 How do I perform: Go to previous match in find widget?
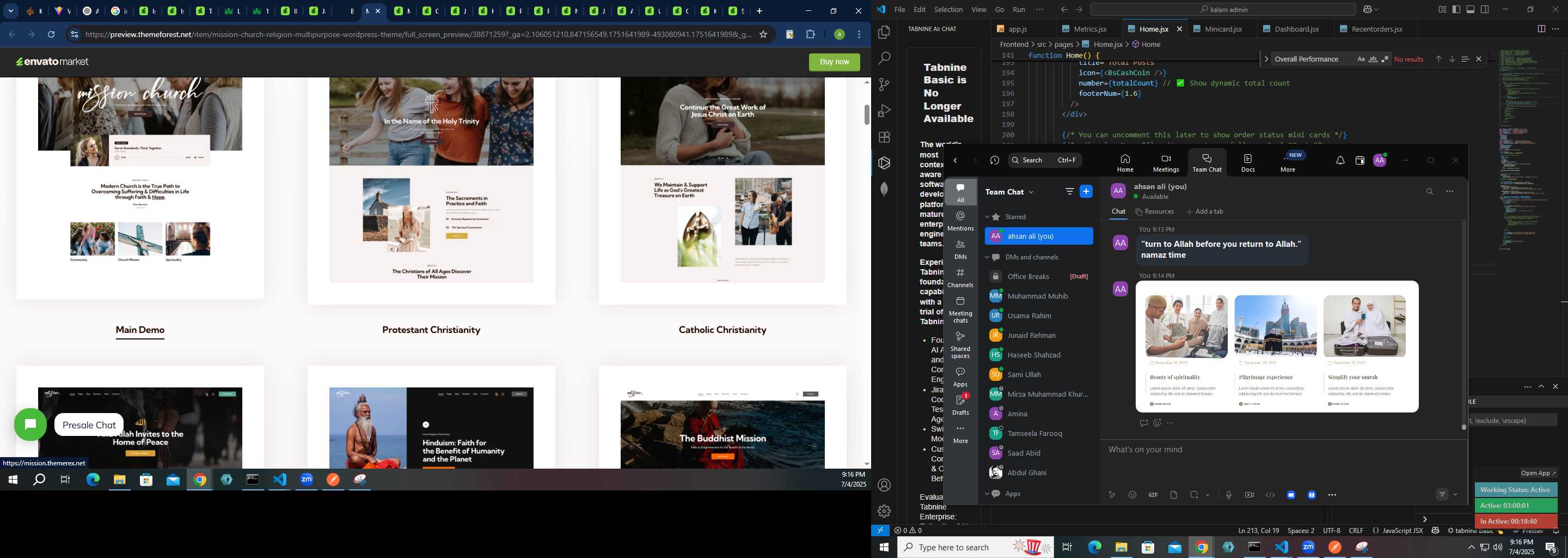1438,59
